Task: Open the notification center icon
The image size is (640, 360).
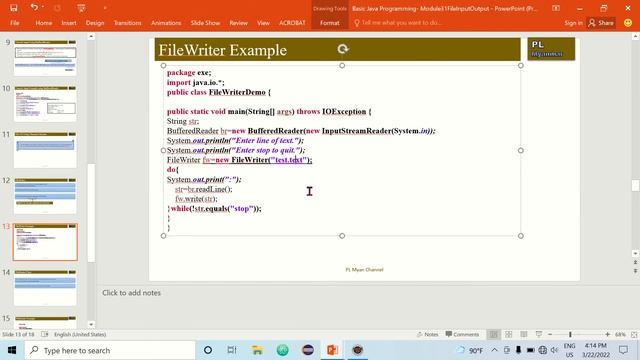Action: point(623,350)
